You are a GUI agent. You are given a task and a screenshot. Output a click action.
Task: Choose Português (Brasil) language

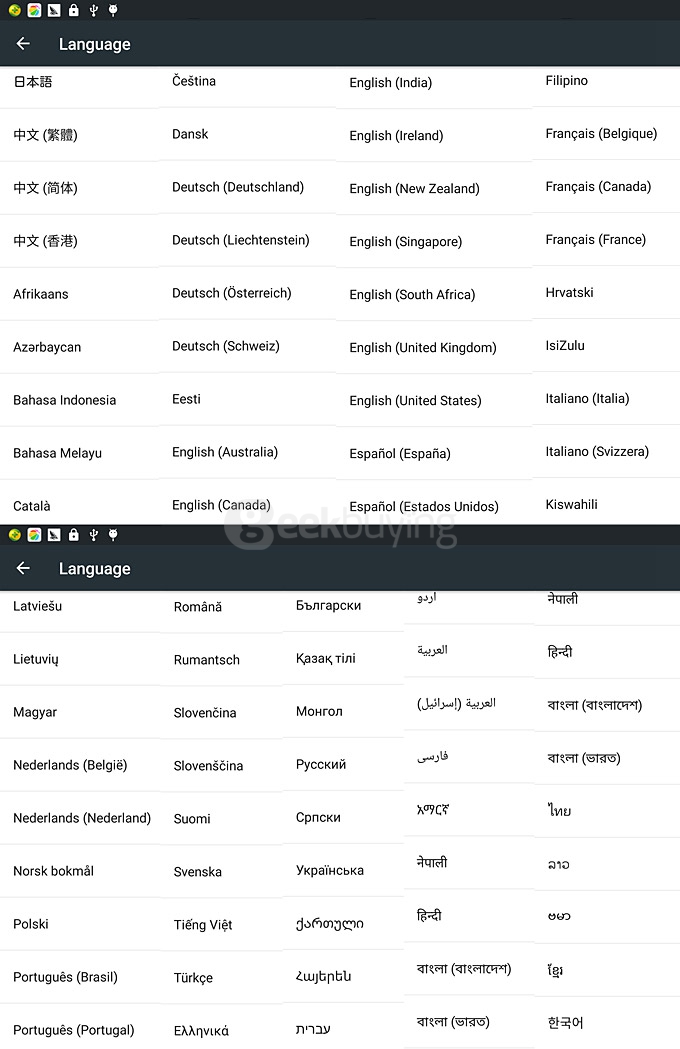tap(65, 977)
